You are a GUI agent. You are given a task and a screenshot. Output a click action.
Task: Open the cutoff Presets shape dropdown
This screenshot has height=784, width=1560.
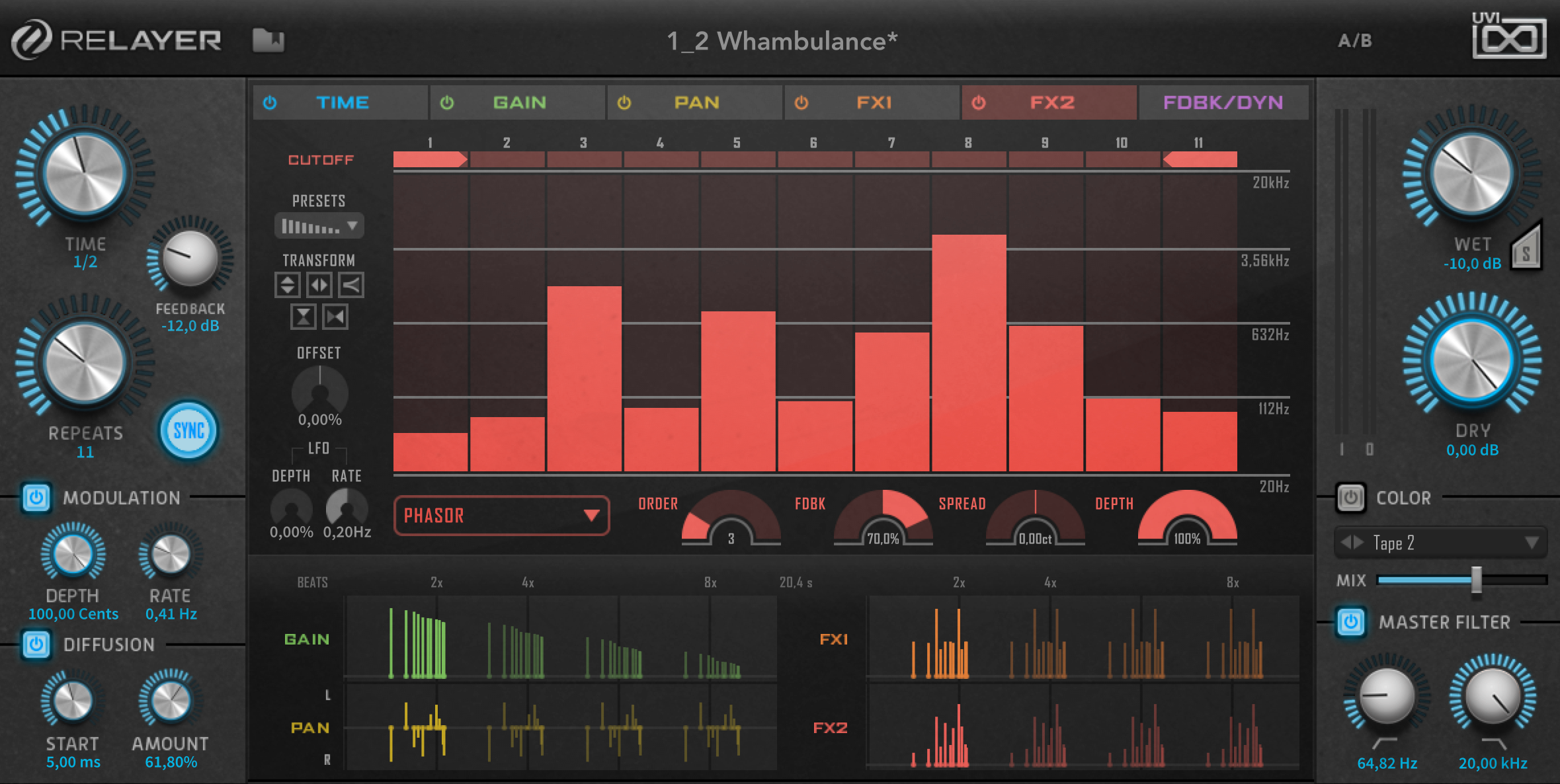pos(319,227)
